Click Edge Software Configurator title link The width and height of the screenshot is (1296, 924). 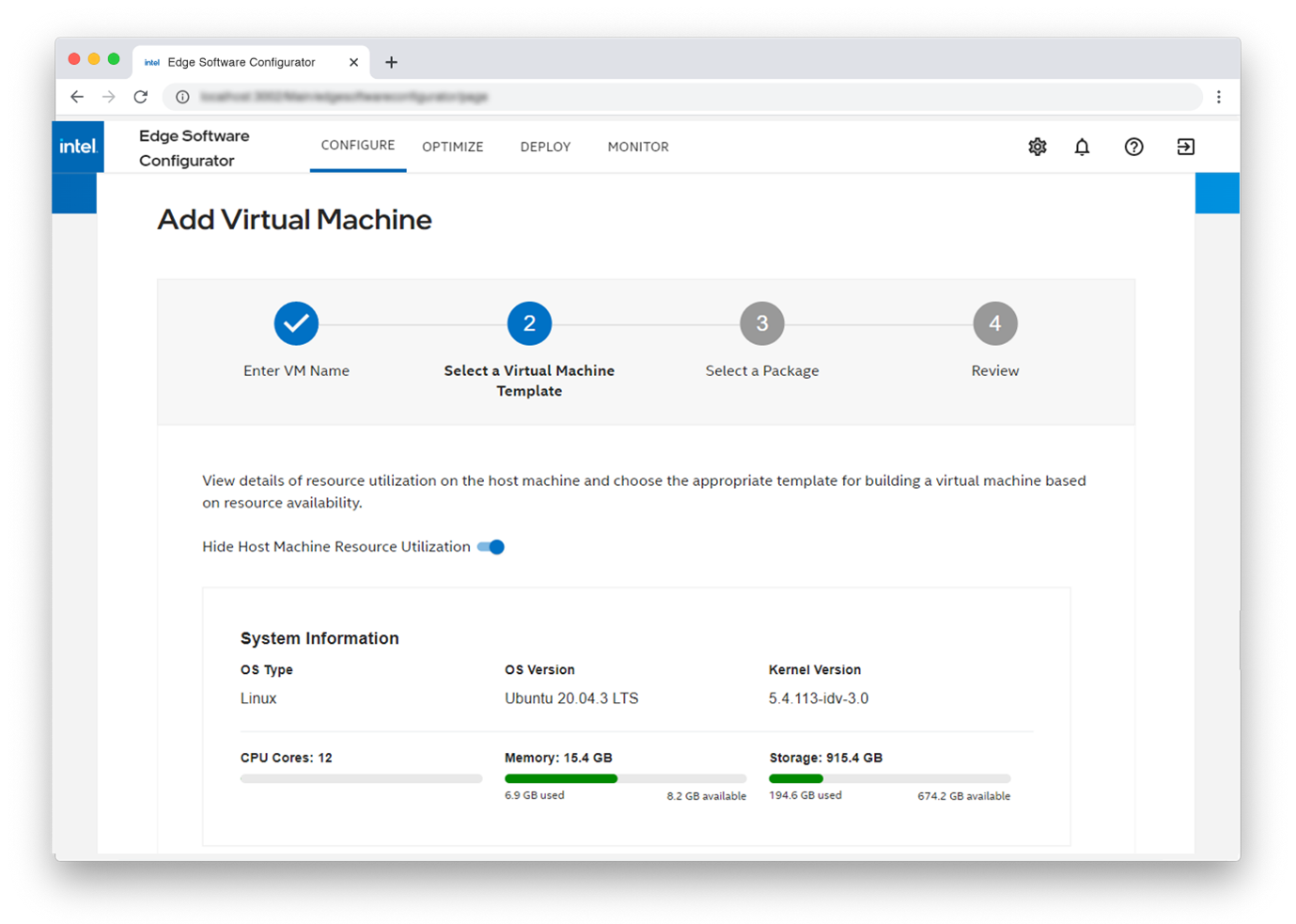(195, 148)
